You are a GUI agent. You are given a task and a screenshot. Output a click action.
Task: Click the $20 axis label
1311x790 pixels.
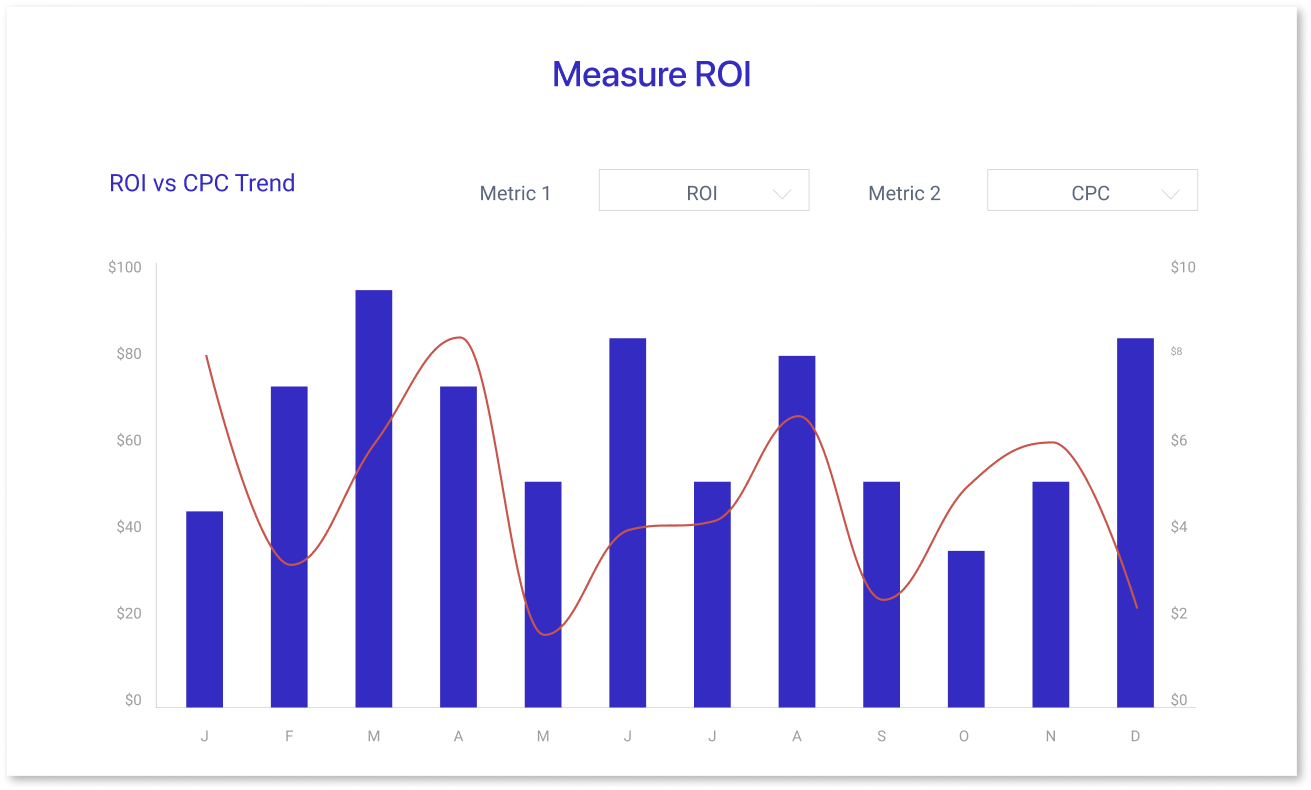pyautogui.click(x=128, y=613)
